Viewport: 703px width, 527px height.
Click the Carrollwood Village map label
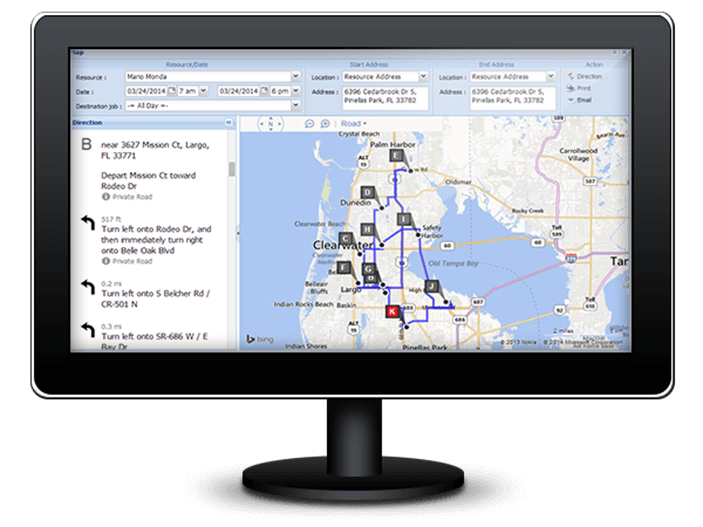578,154
